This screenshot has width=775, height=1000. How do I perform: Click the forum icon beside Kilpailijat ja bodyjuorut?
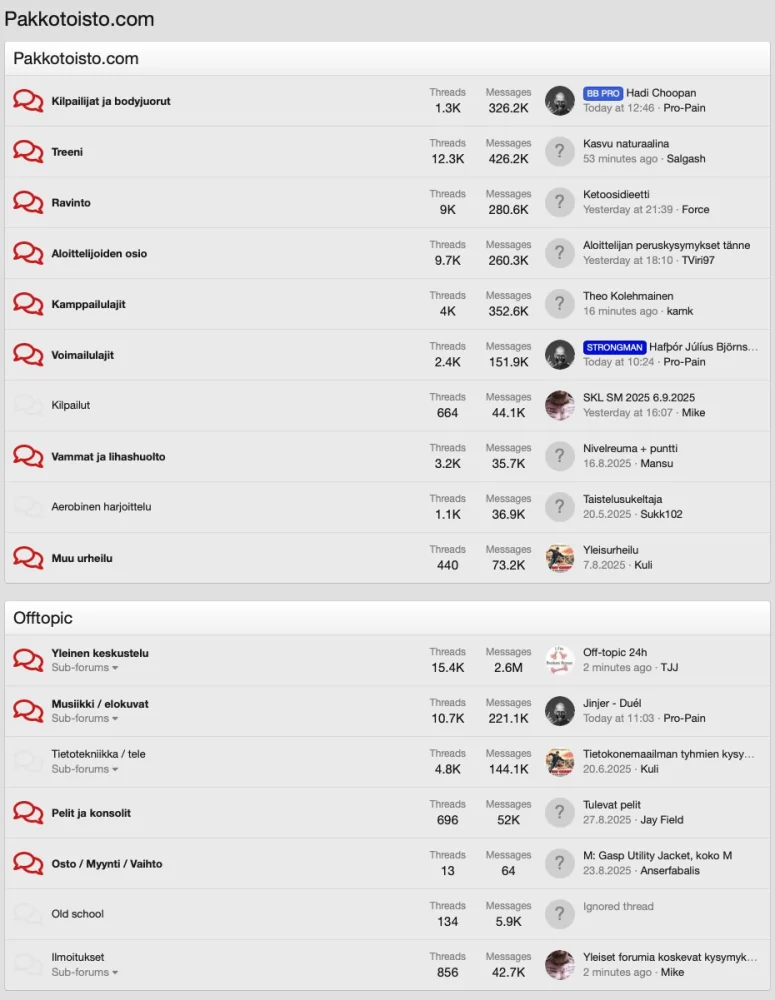28,100
